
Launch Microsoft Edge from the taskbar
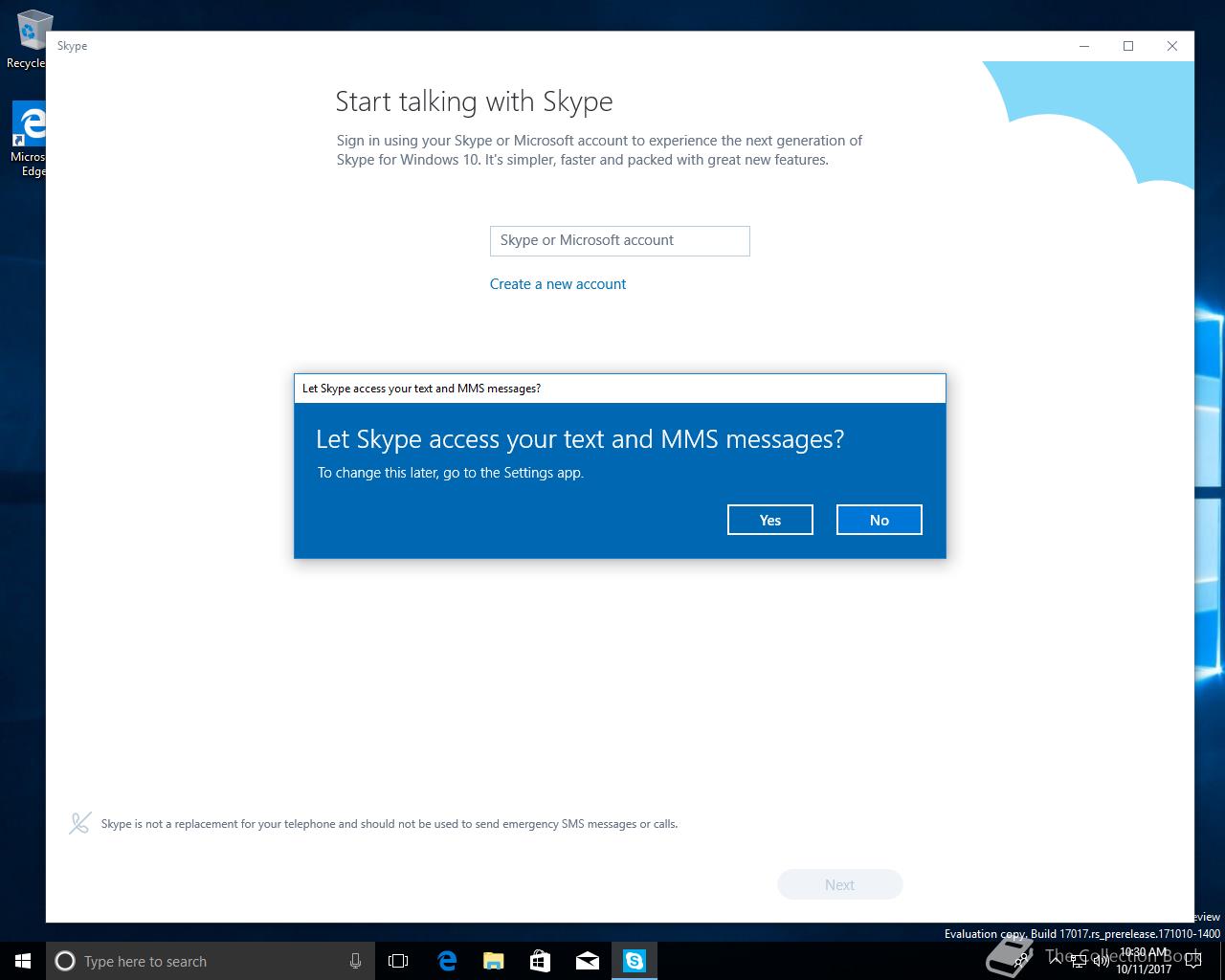[447, 961]
